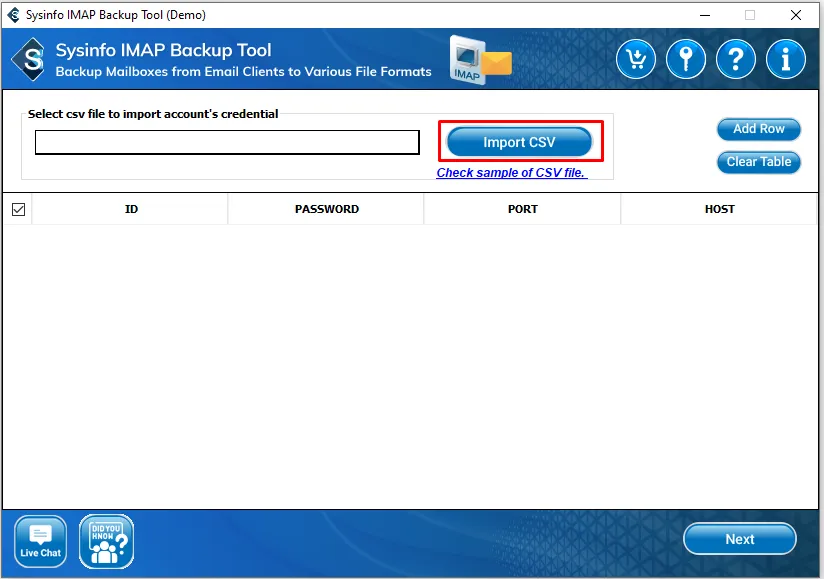Click the IMAP mail envelope icon
Image resolution: width=824 pixels, height=579 pixels.
pyautogui.click(x=480, y=60)
